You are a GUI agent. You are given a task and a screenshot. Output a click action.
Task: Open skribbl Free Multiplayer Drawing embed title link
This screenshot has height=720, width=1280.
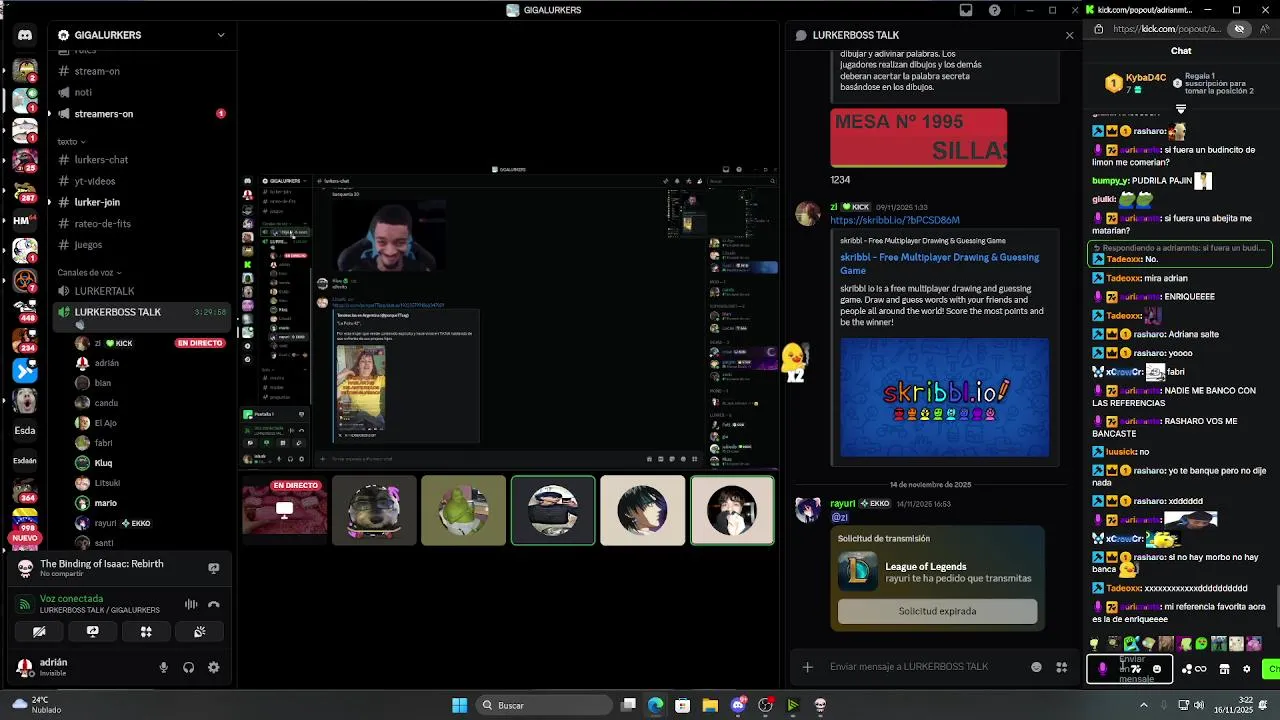(x=939, y=264)
